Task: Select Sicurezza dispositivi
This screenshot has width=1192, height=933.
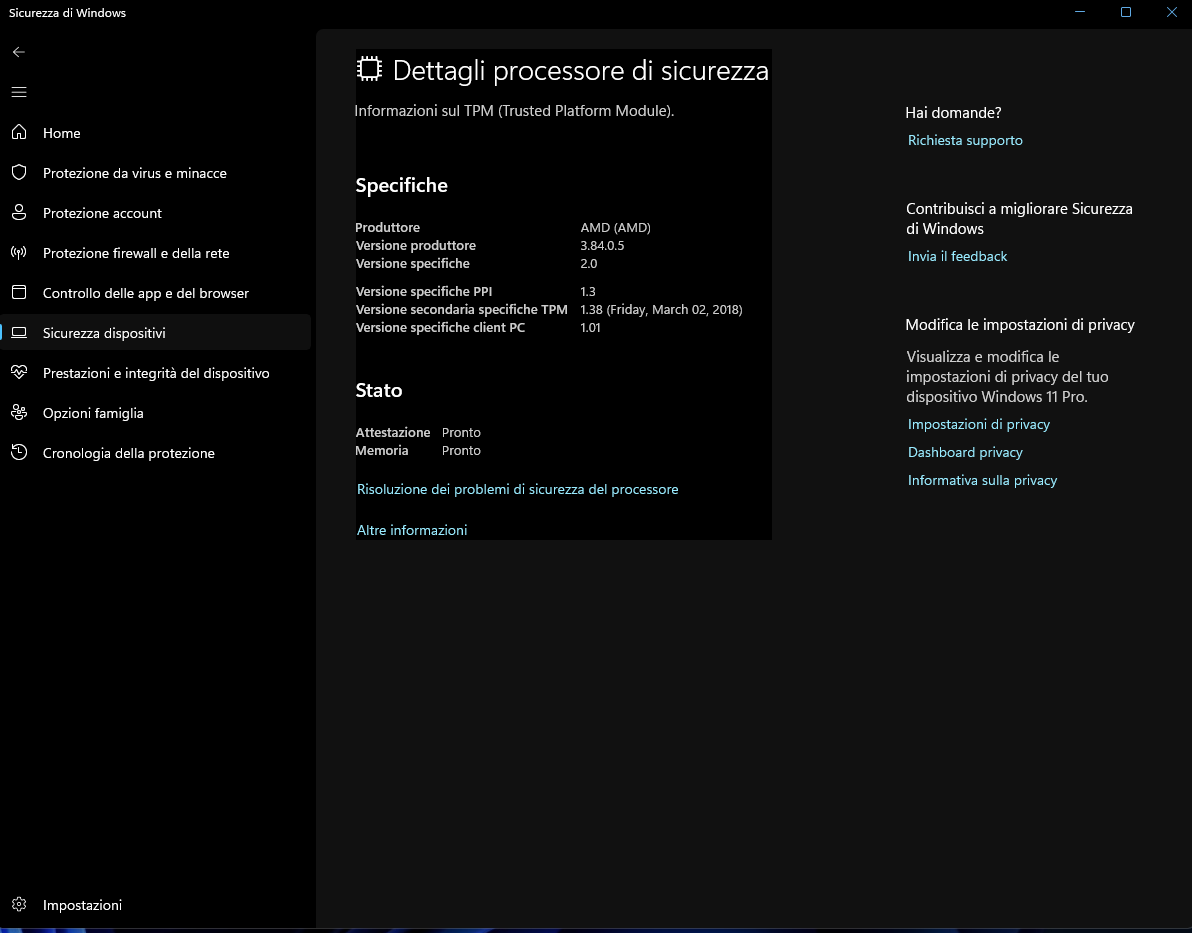Action: 155,333
